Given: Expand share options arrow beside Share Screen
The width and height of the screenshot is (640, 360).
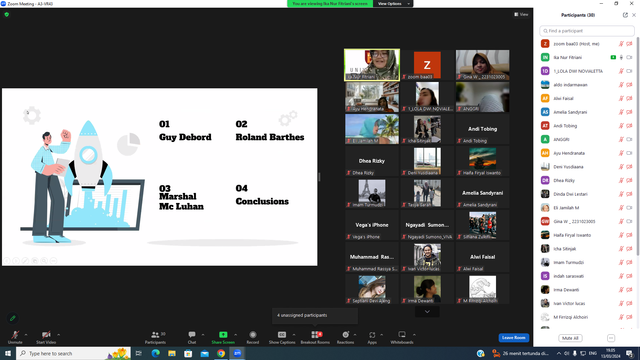Looking at the screenshot, I should pos(236,335).
